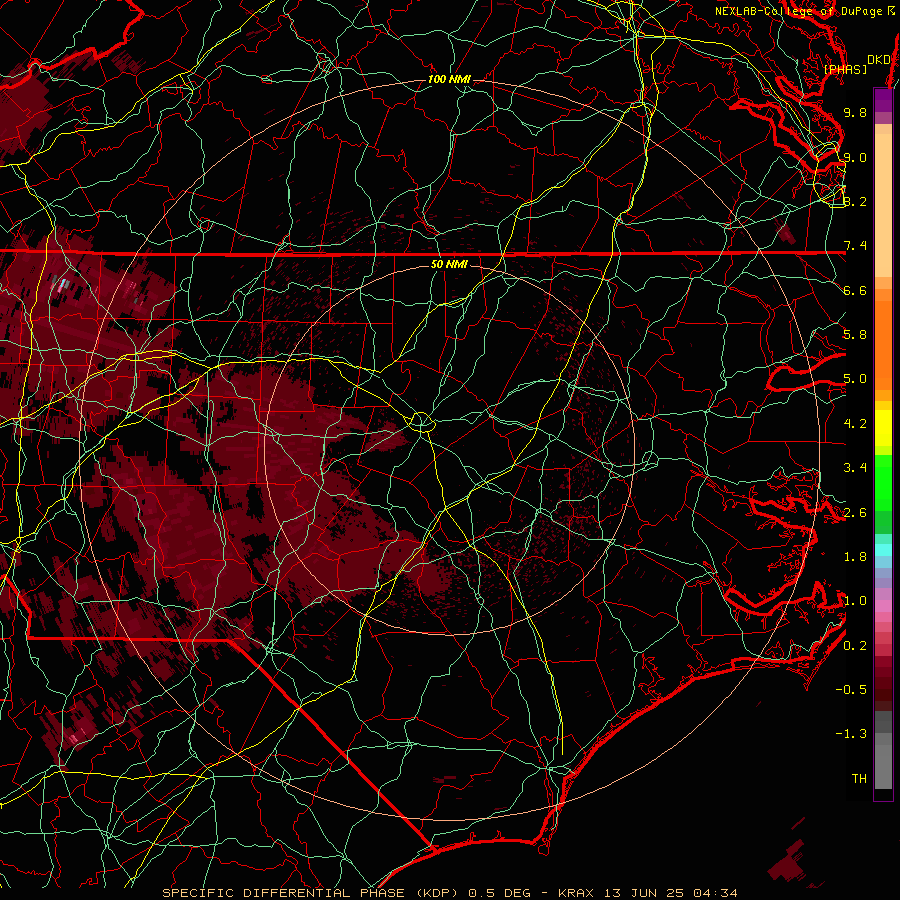
Task: Pick the gray band at scale bottom
Action: (883, 767)
